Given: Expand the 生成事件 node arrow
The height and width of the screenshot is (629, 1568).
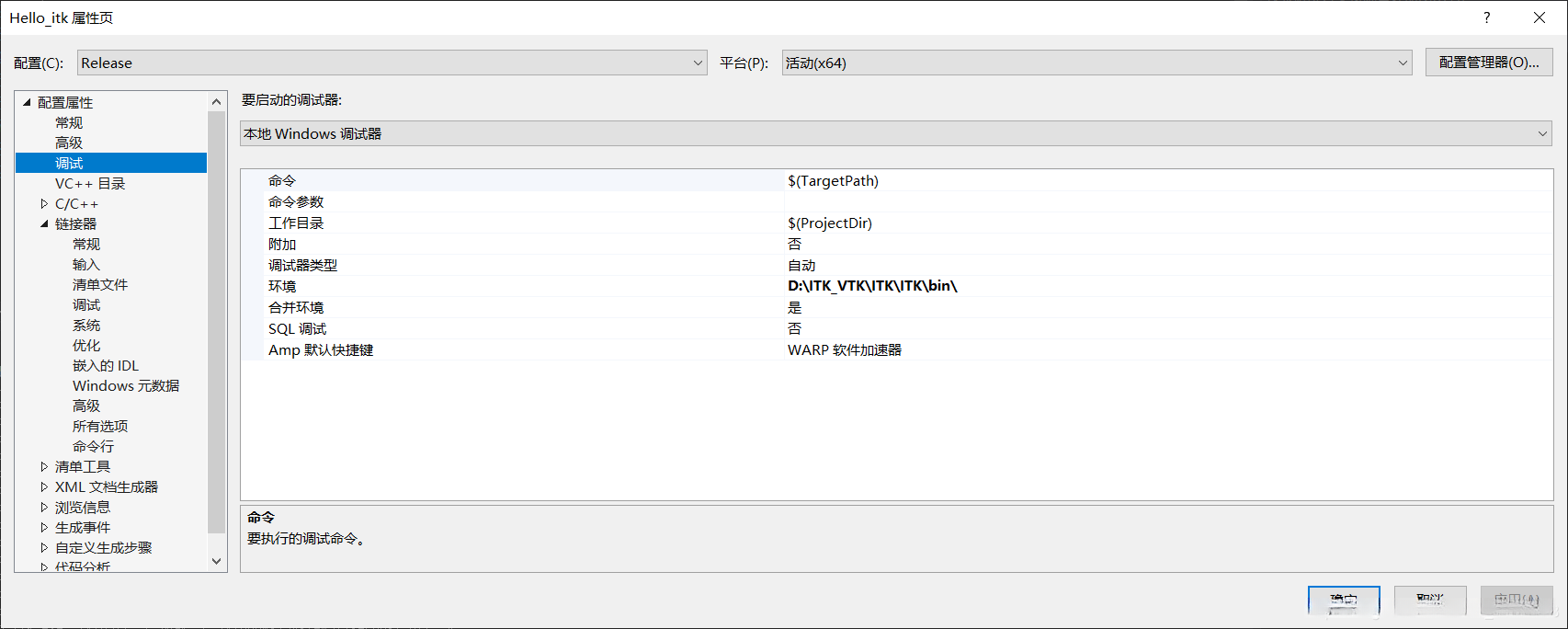Looking at the screenshot, I should 44,527.
